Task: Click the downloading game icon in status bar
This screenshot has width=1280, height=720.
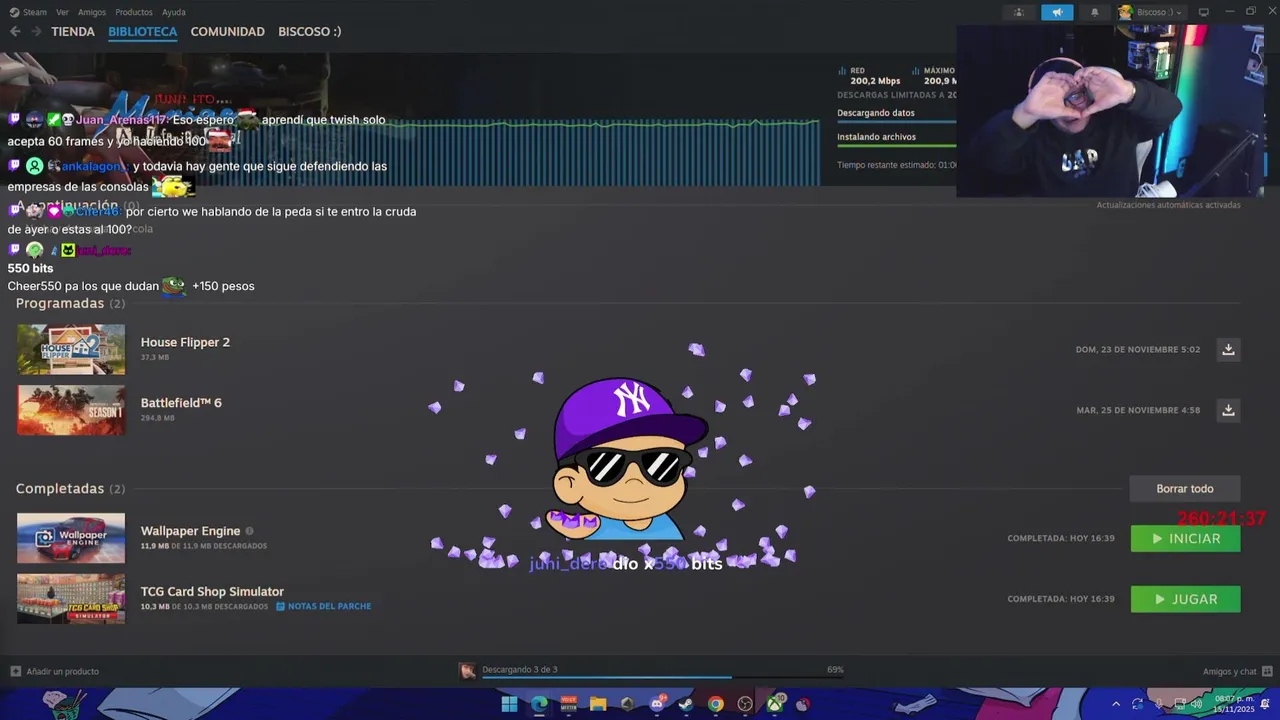Action: 467,671
